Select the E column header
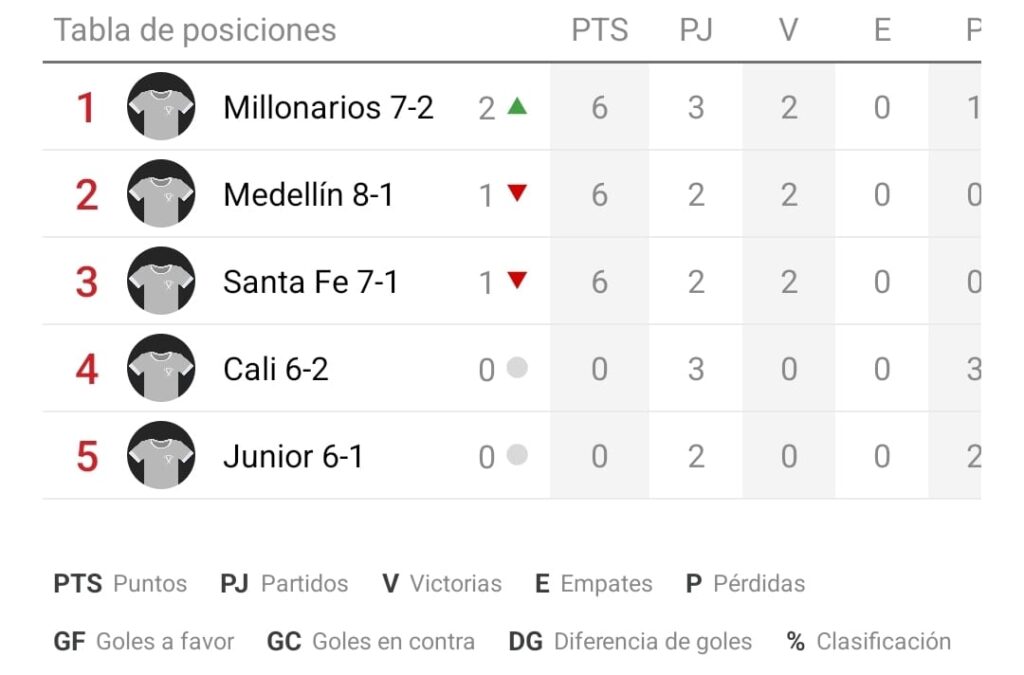The width and height of the screenshot is (1024, 675). pyautogui.click(x=882, y=30)
